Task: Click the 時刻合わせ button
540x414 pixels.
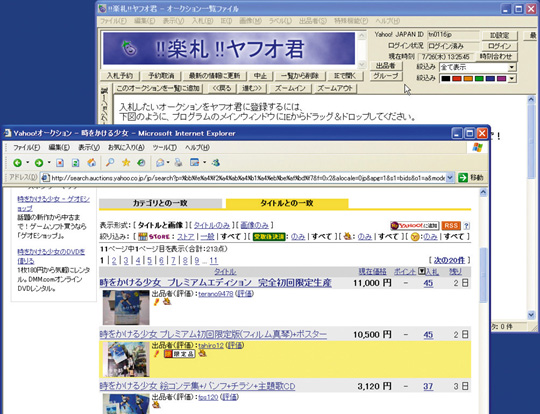Action: [x=496, y=57]
